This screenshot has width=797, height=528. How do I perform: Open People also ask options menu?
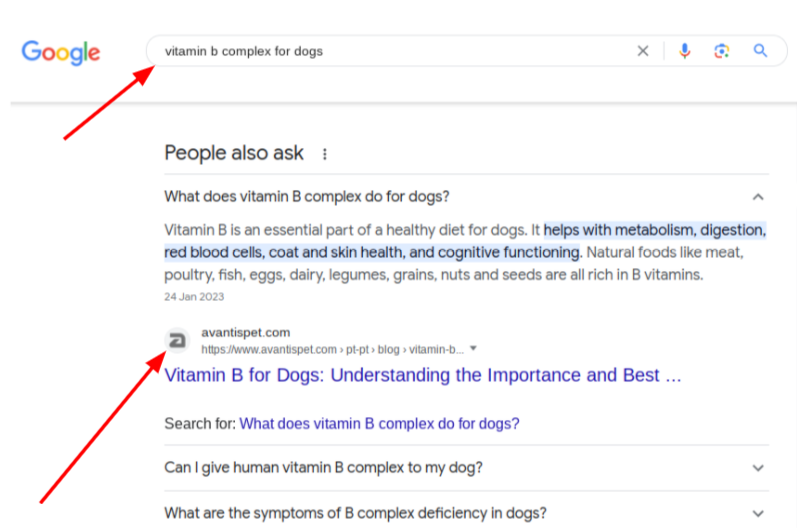coord(325,154)
